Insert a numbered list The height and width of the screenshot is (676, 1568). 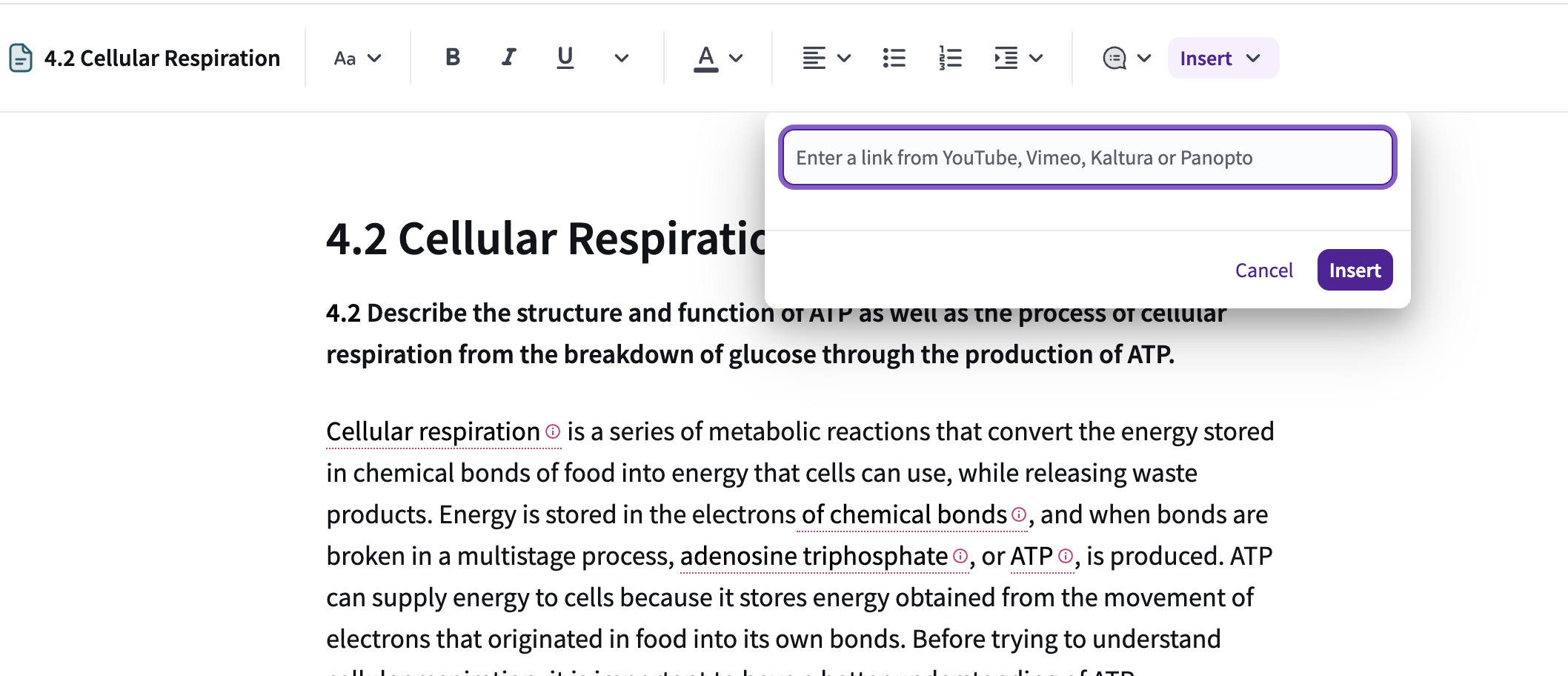point(950,58)
